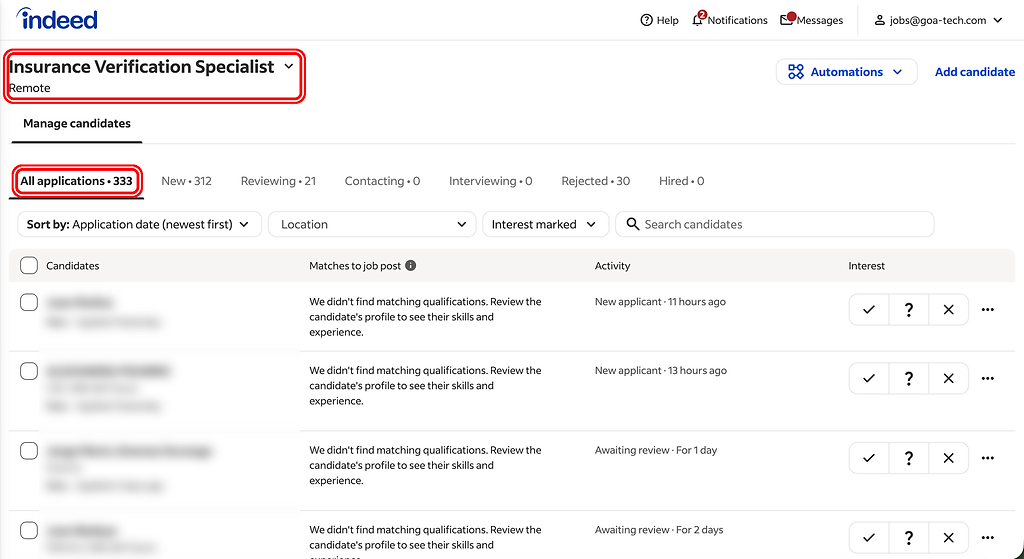Open the Location filter dropdown
The image size is (1024, 559).
point(372,224)
